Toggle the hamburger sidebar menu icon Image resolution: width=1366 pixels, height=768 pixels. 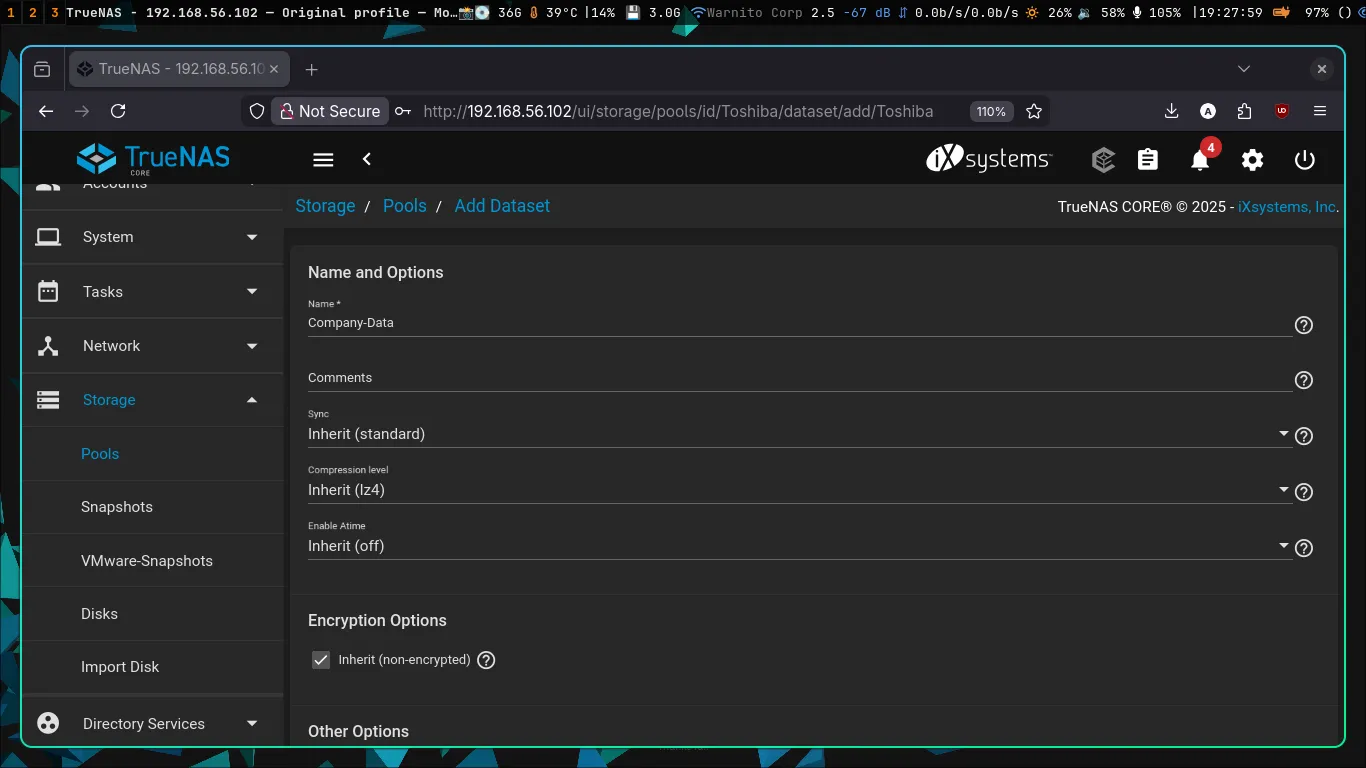(323, 160)
